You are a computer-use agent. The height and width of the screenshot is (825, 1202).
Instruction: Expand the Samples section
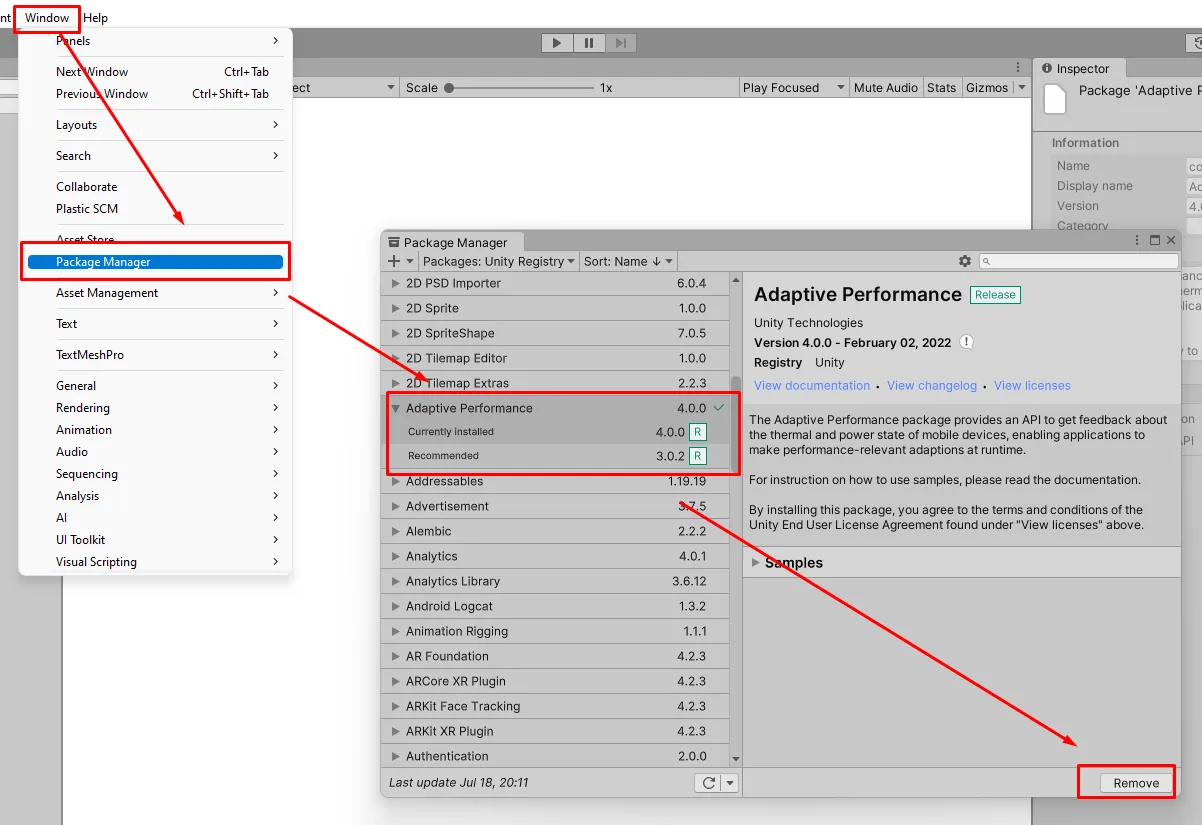[756, 563]
